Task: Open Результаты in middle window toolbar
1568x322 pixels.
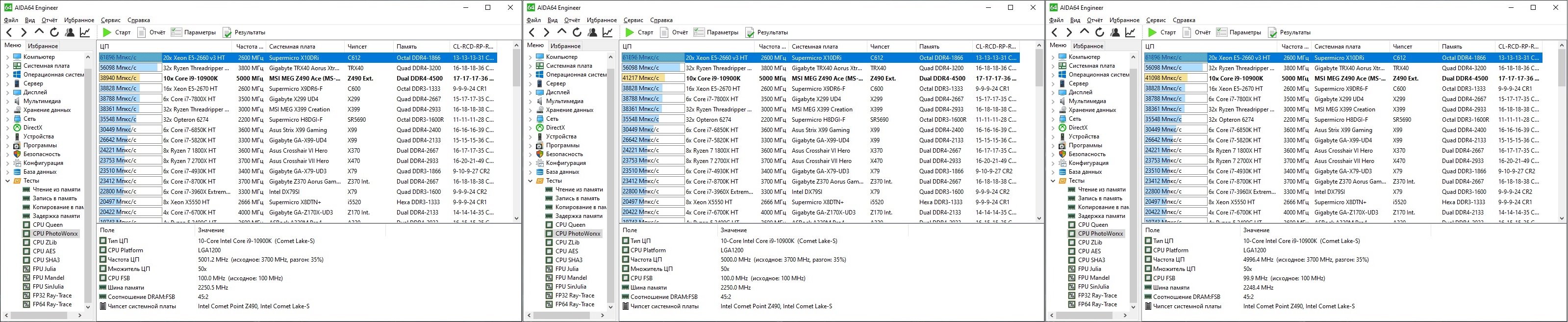Action: coord(767,32)
